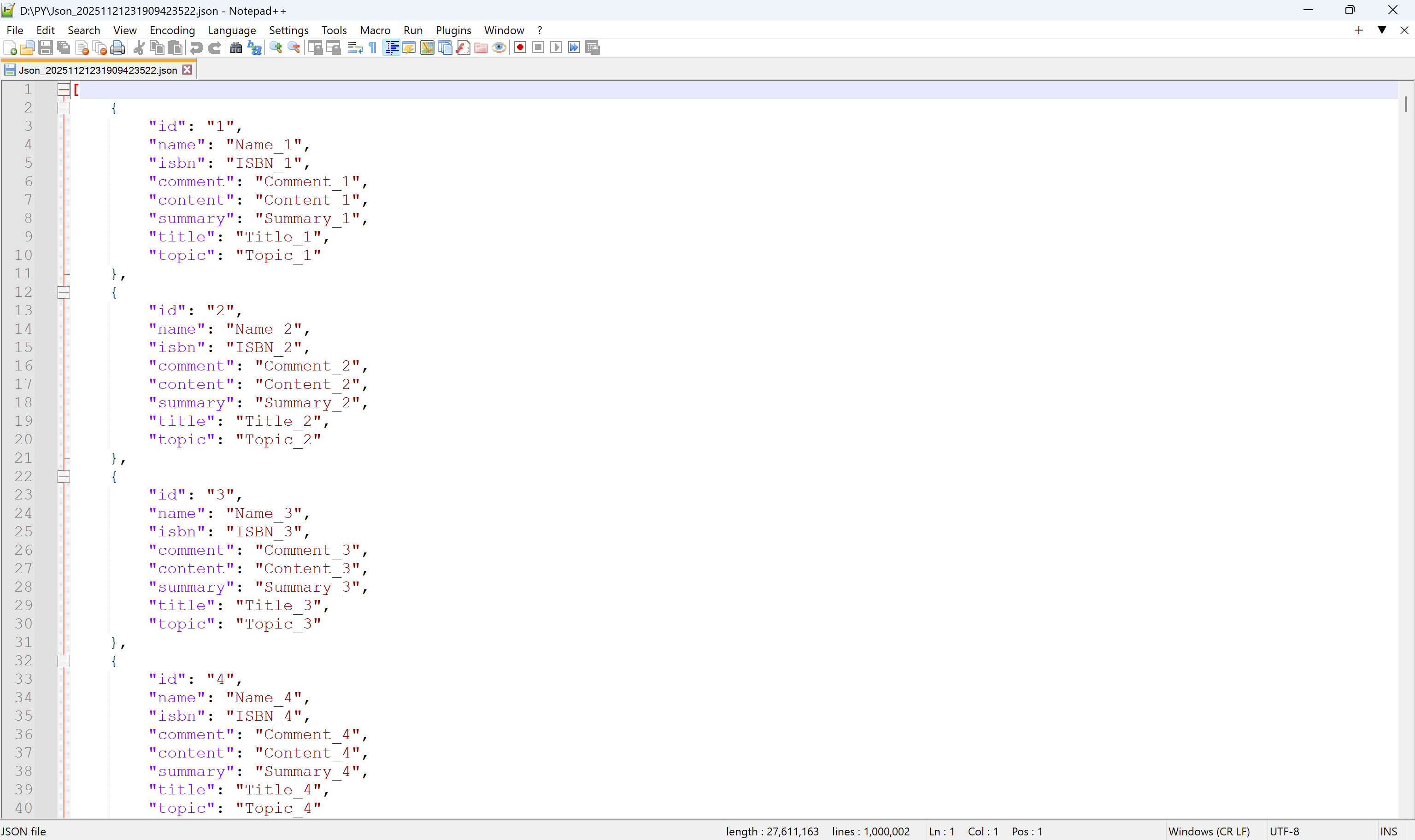The image size is (1415, 840).
Task: Toggle the Word wrap toolbar button
Action: (x=355, y=47)
